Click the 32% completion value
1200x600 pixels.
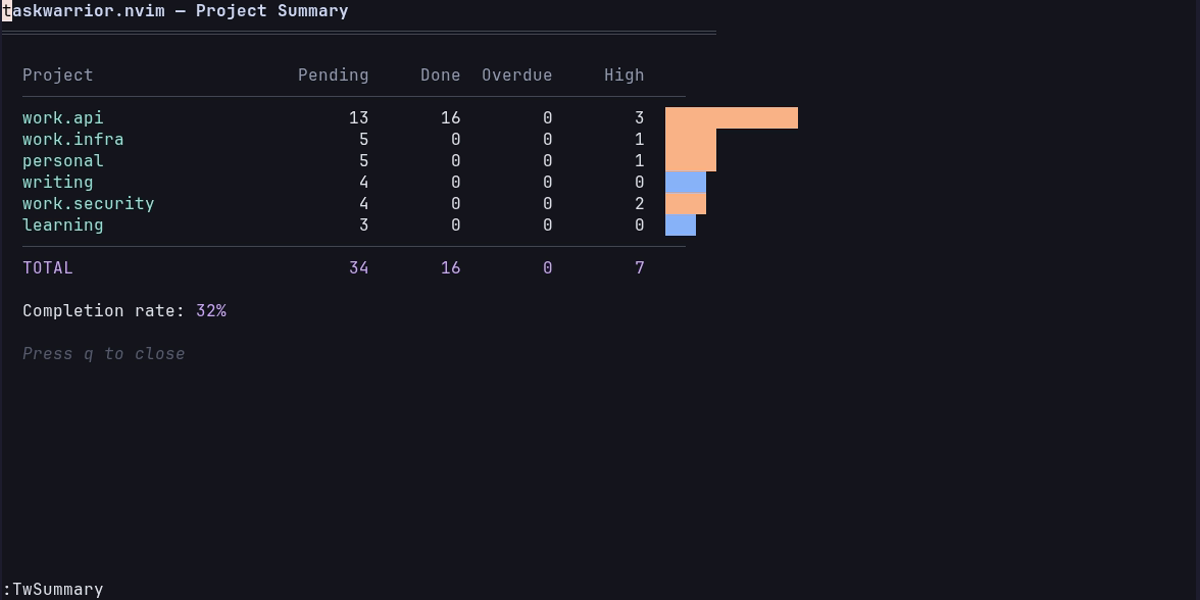(x=211, y=311)
